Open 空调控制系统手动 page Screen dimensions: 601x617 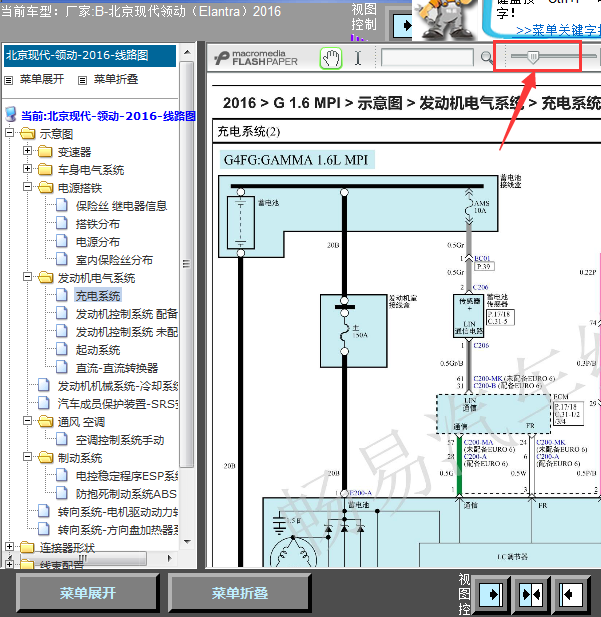click(x=120, y=440)
